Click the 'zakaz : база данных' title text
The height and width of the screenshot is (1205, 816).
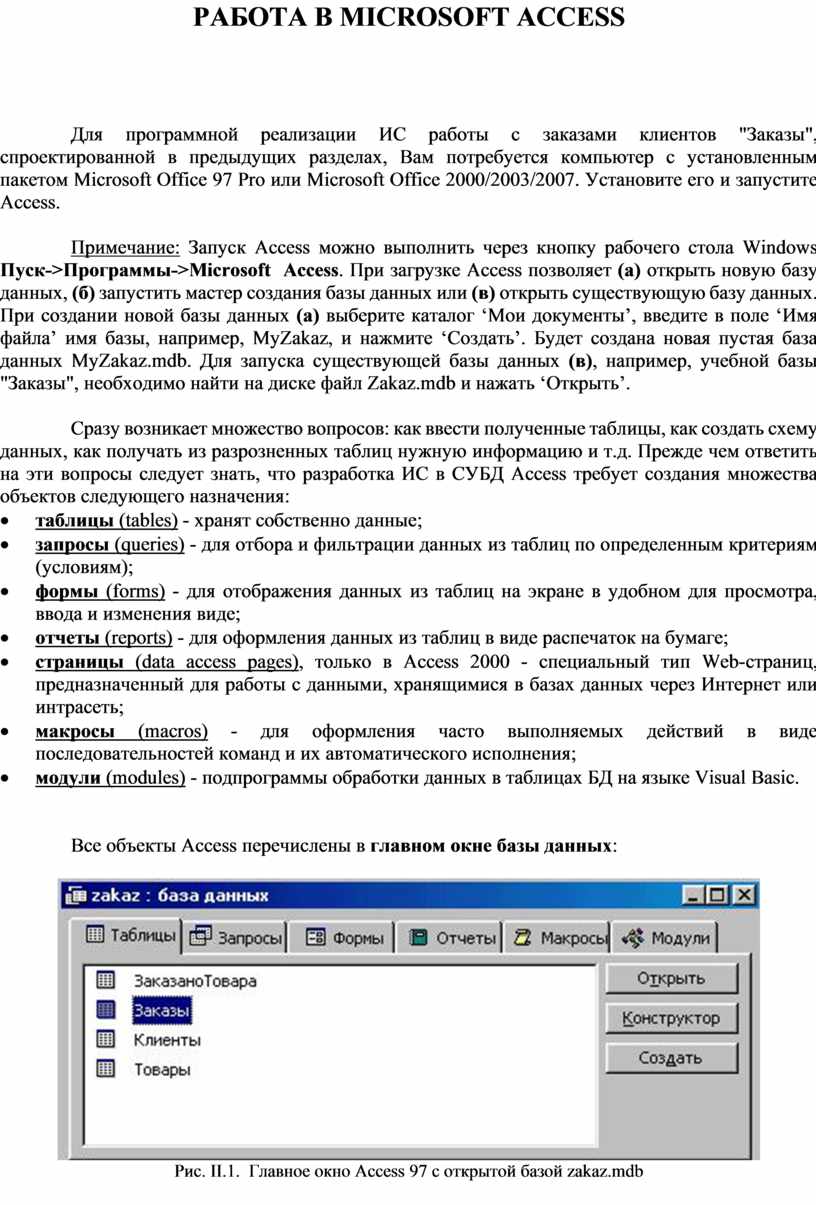[x=180, y=896]
